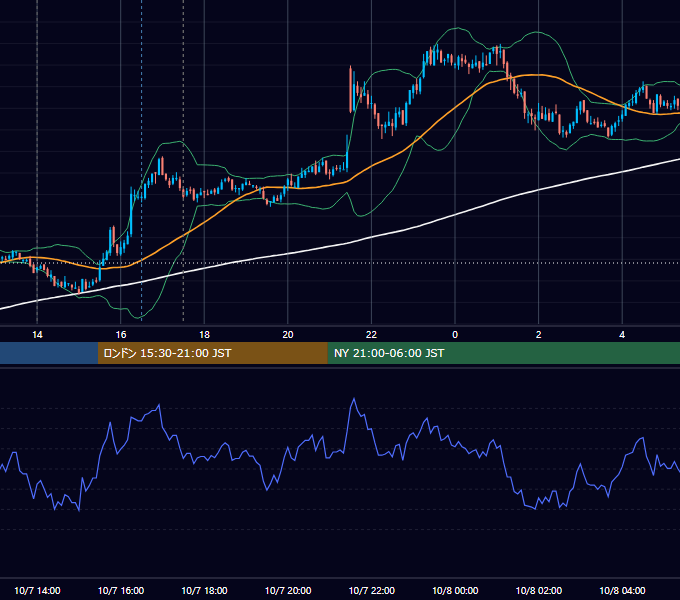Click the 10/8 04:00 label on indicator axis
This screenshot has height=600, width=680.
622,590
